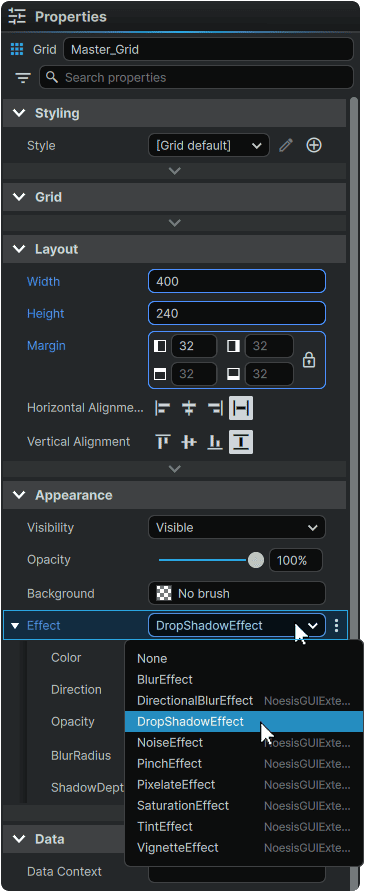Click the top margin icon
Viewport: 365px width, 892px height.
tap(160, 374)
